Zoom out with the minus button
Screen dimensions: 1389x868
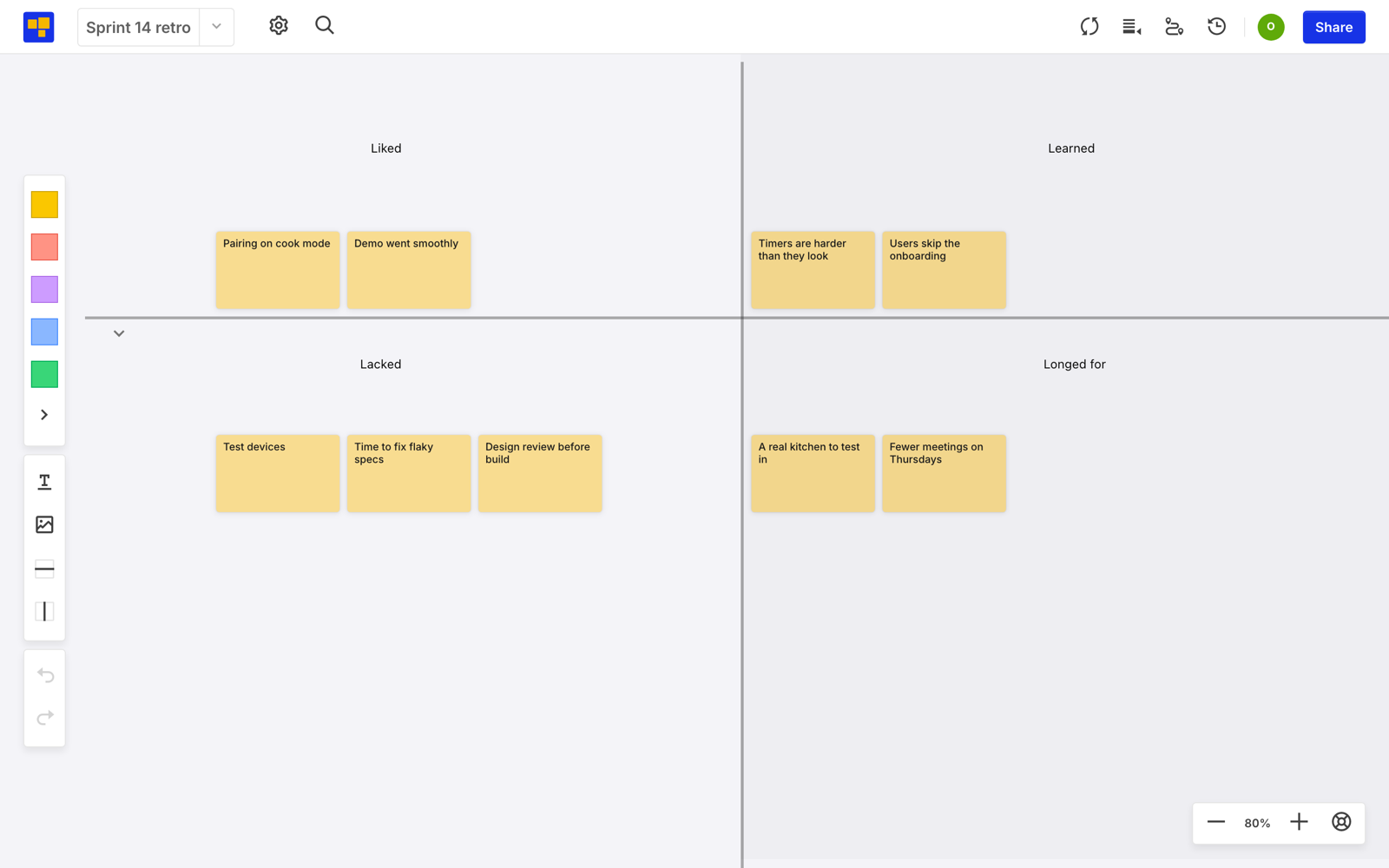click(x=1215, y=822)
